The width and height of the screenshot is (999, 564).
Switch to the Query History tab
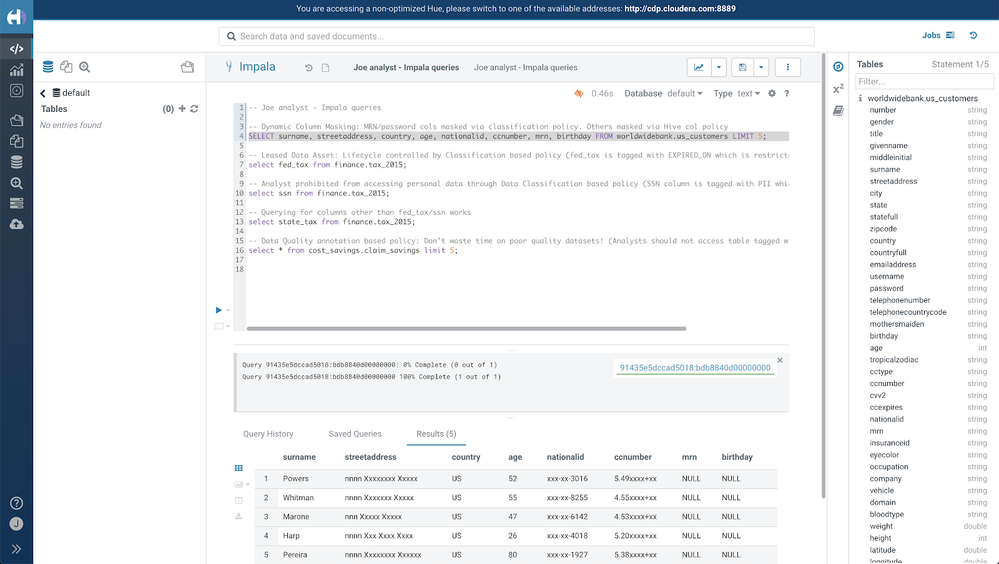point(268,434)
